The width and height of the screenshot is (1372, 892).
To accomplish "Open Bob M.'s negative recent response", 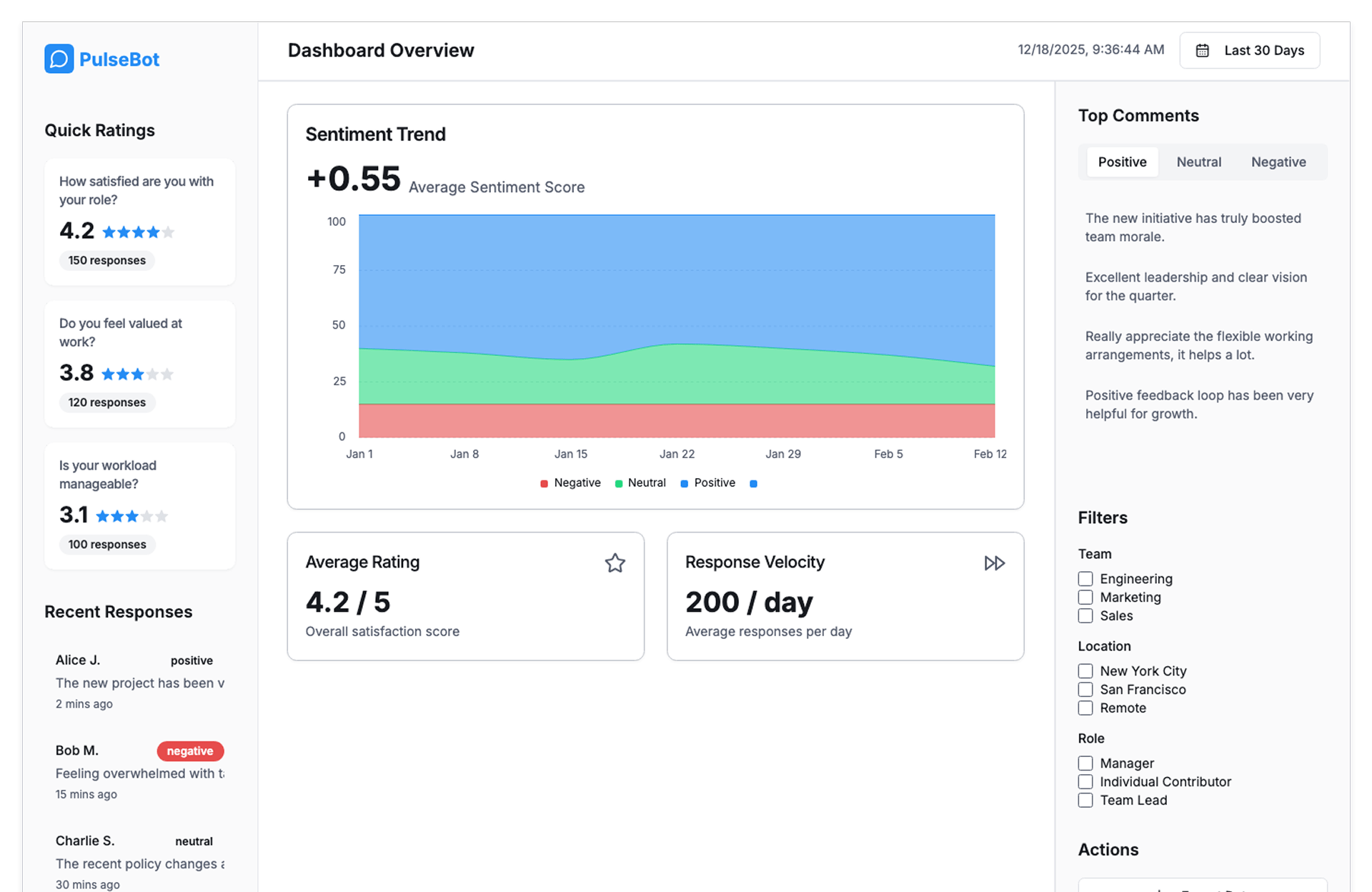I will click(x=139, y=773).
